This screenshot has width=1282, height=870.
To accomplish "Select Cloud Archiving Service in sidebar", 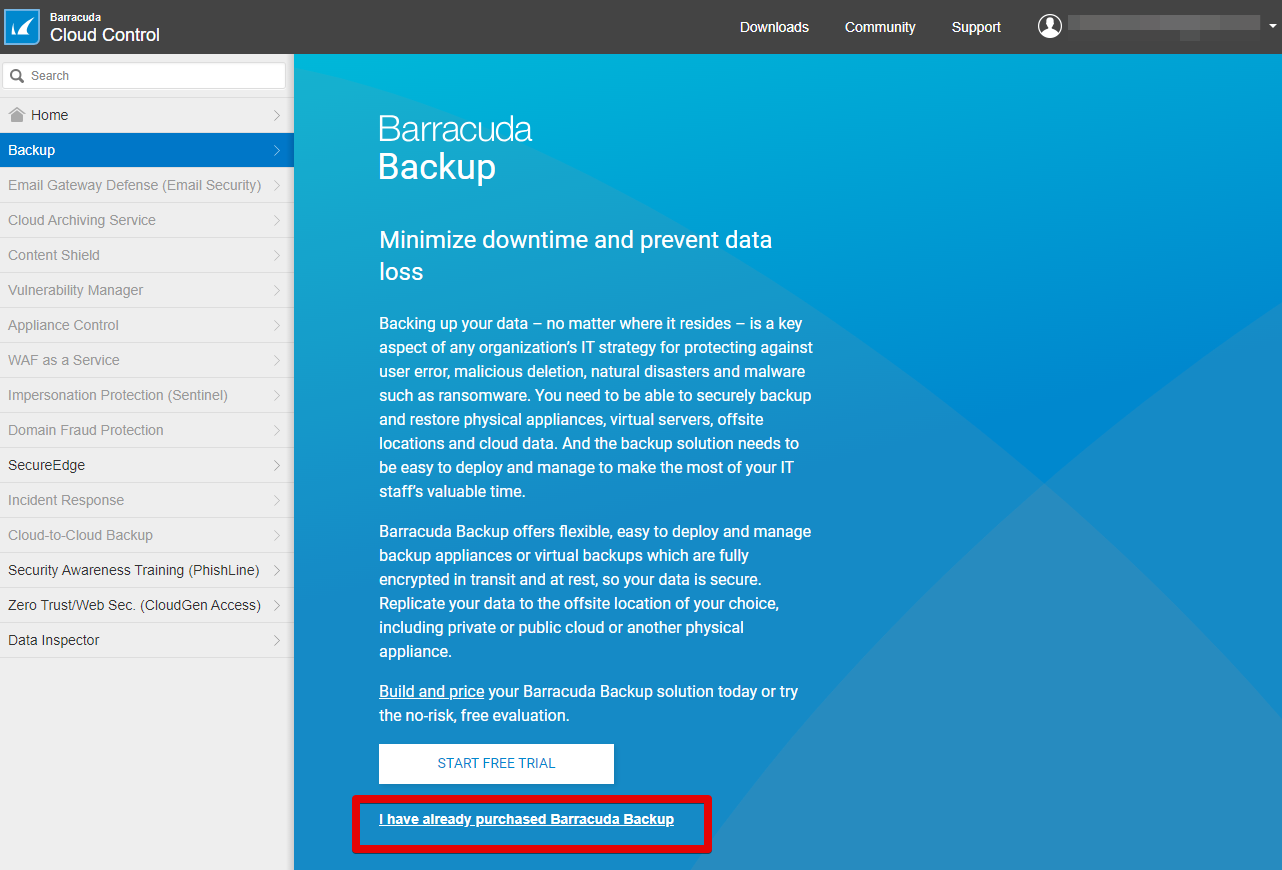I will click(147, 220).
